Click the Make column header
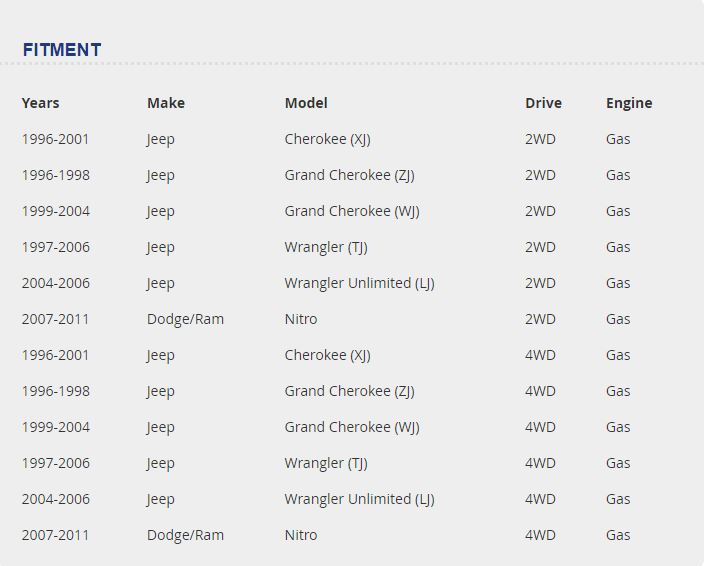 coord(166,103)
